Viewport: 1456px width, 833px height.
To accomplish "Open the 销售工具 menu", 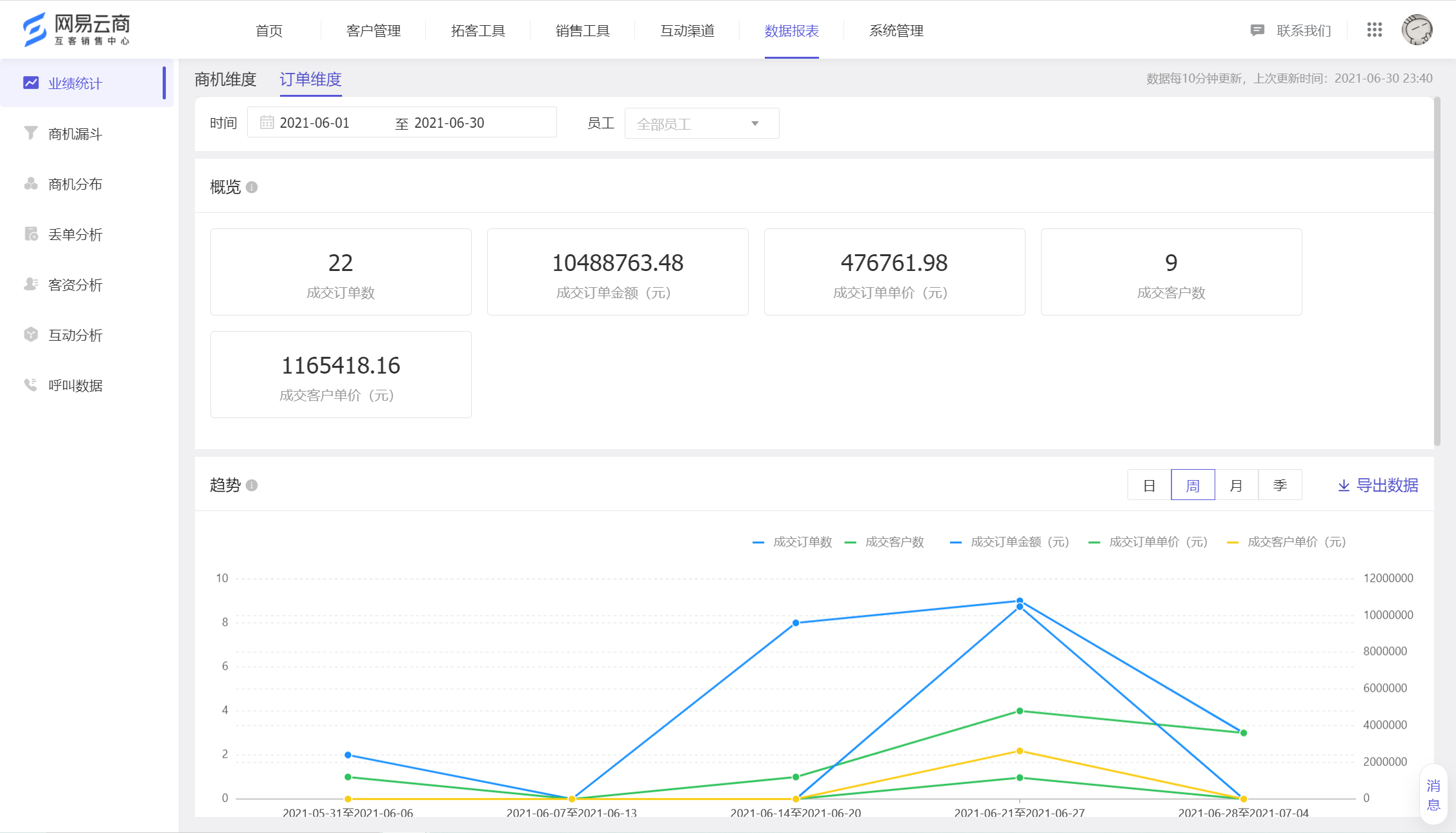I will coord(582,30).
